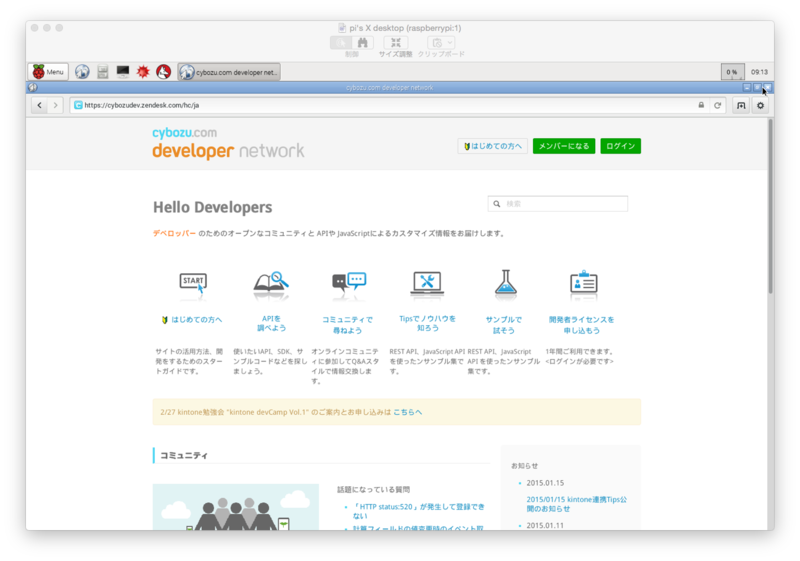Screen dimensions: 800x561
Task: Open Mathematica red spiky icon
Action: pyautogui.click(x=143, y=72)
